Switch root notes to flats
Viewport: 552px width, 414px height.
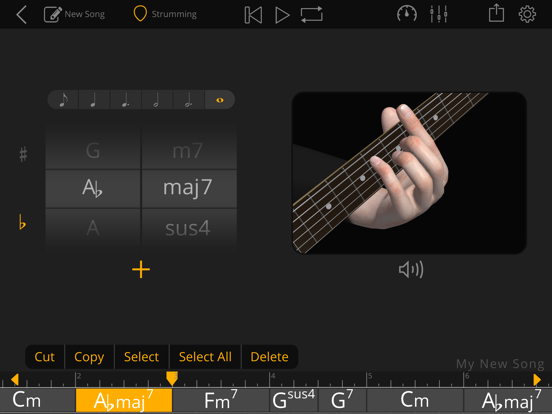(22, 222)
